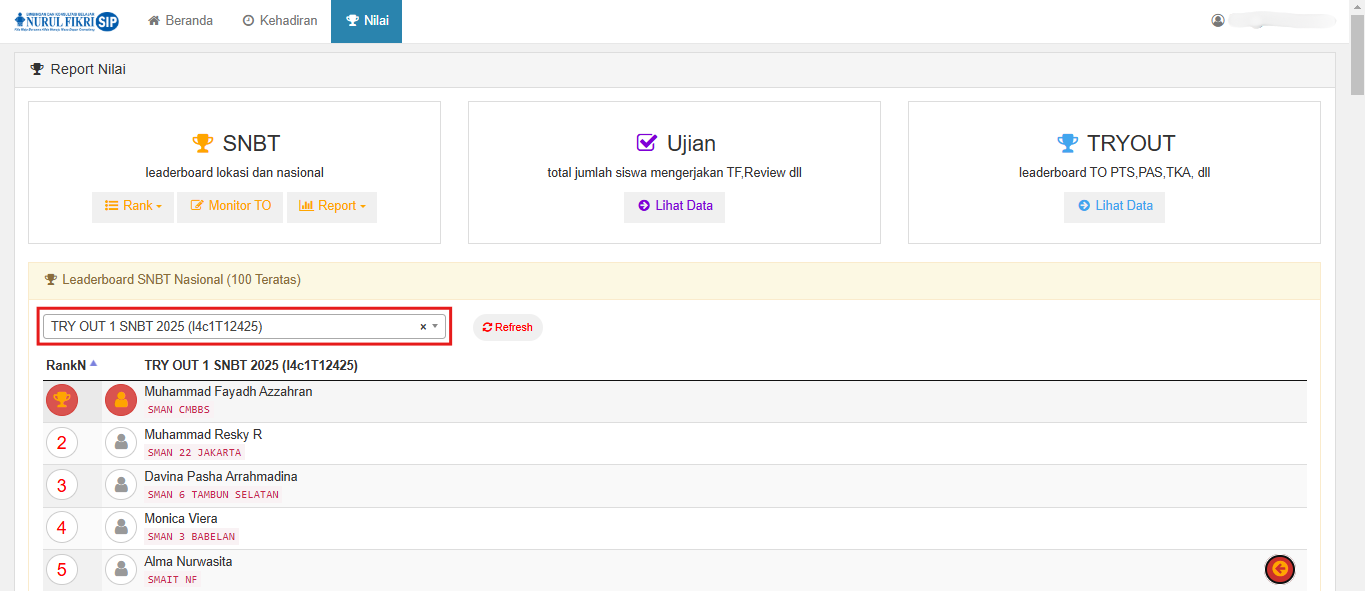Click the user profile icon in navbar

pos(1217,21)
